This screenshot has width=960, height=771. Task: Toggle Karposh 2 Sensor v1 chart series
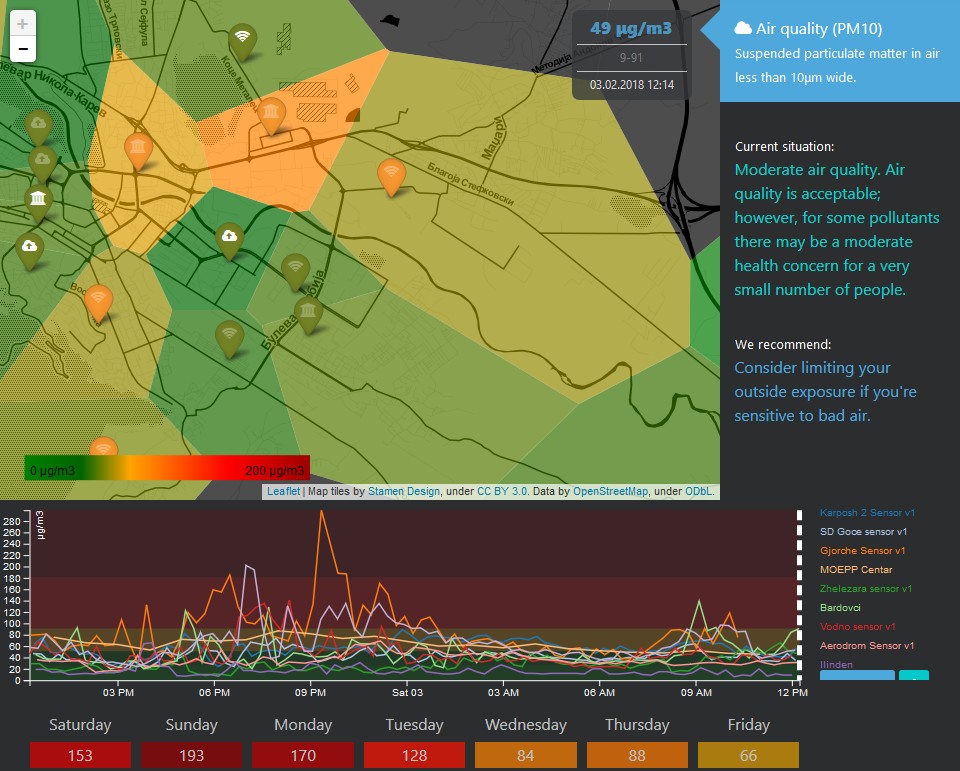(867, 513)
